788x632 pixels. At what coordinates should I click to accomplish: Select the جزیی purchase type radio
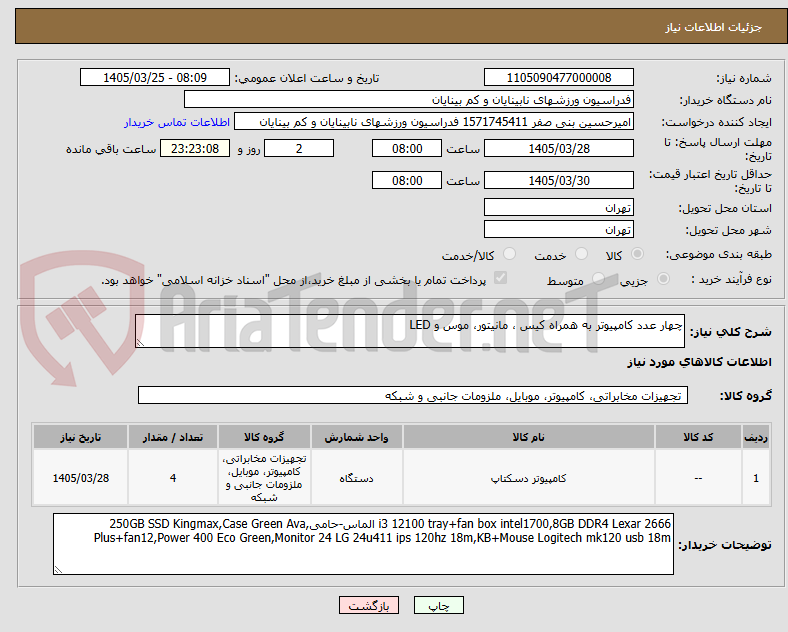(x=663, y=279)
